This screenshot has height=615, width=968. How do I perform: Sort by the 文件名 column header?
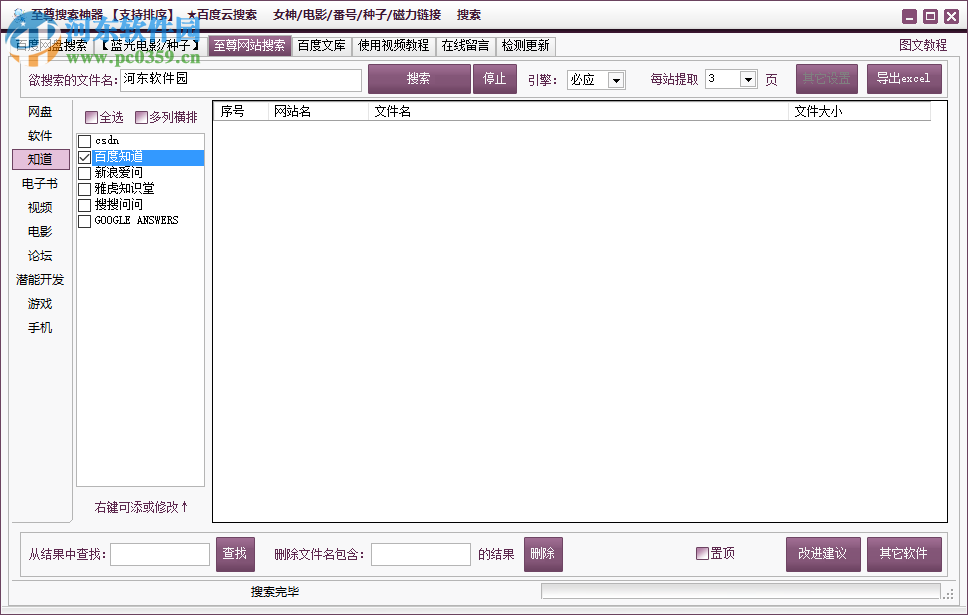click(x=578, y=112)
